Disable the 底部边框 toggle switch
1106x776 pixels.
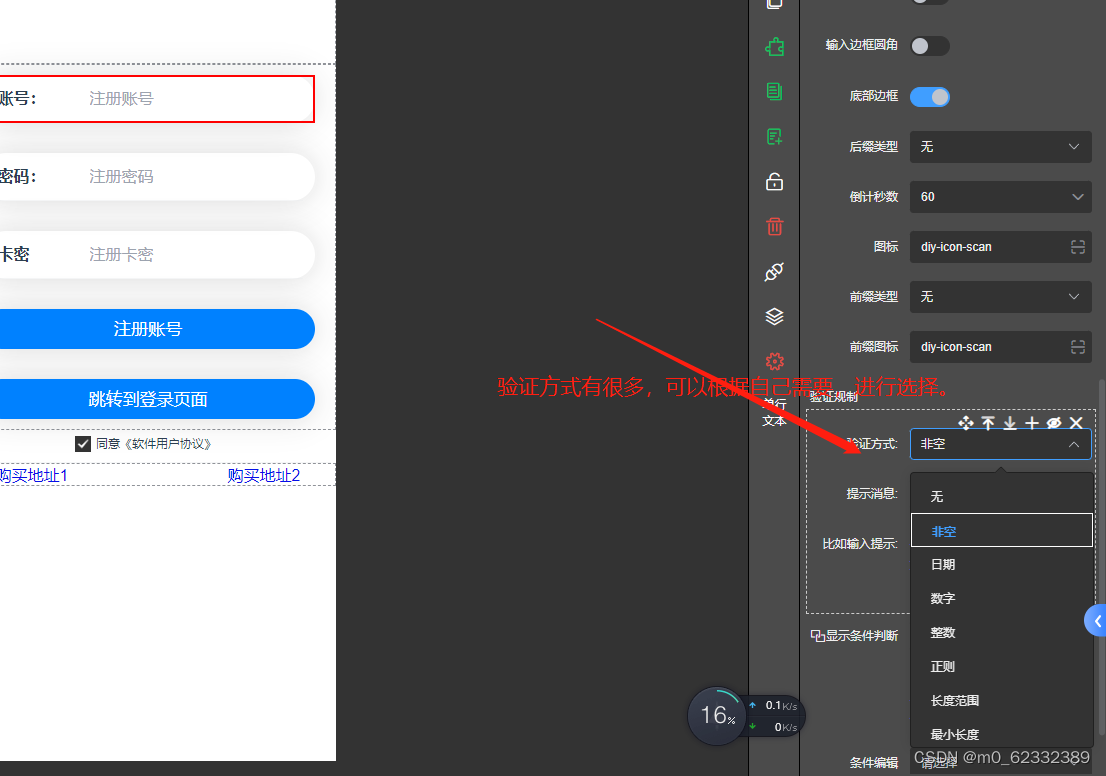(x=929, y=96)
